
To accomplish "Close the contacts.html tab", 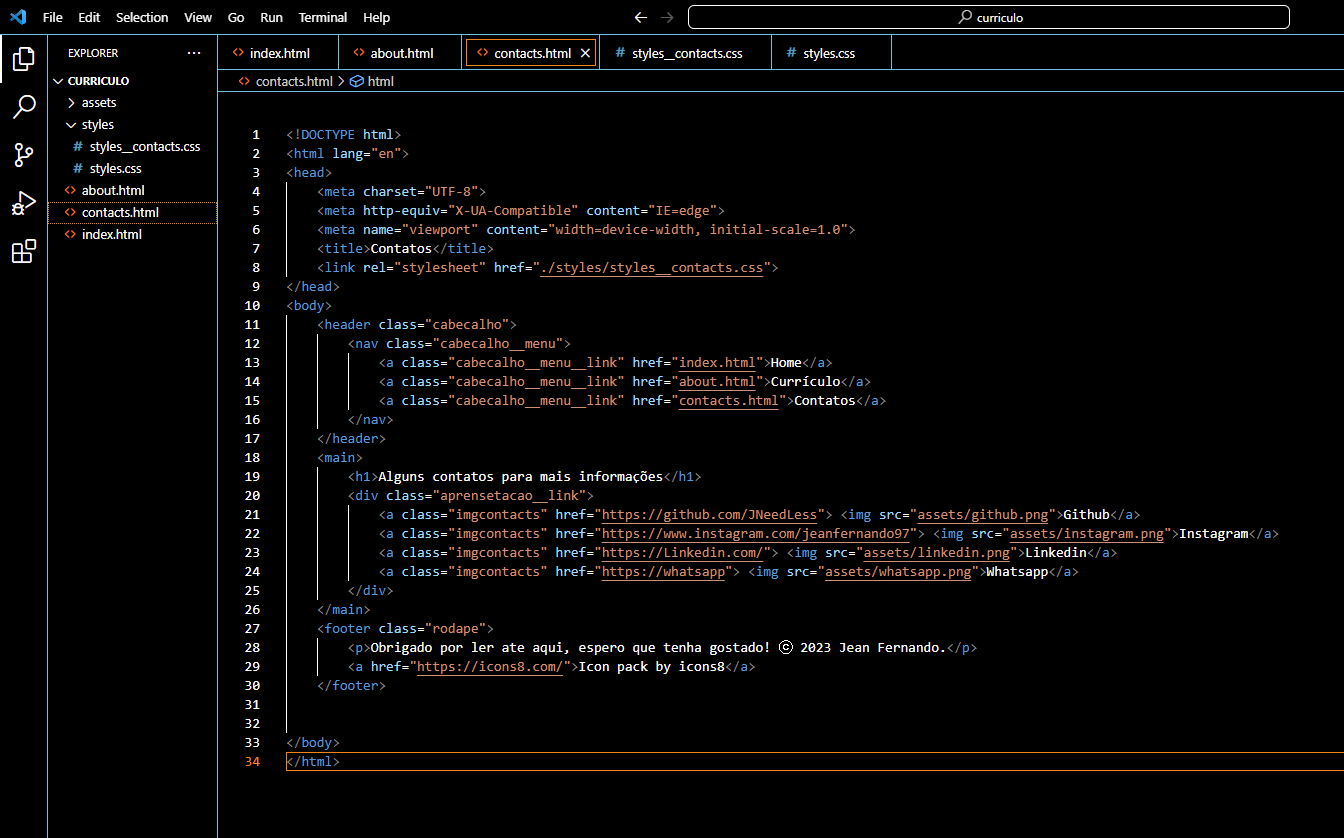I will (x=586, y=53).
